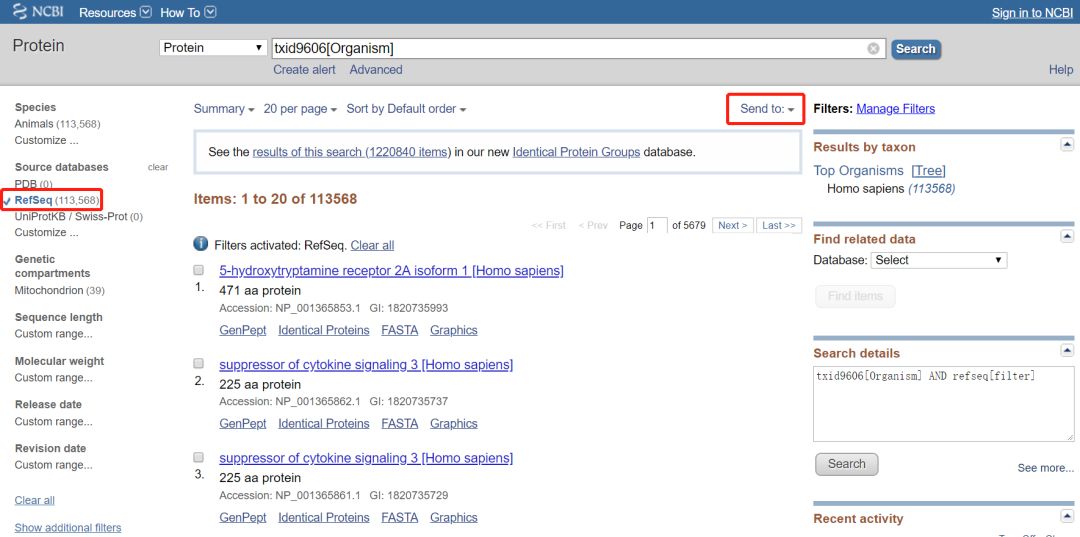This screenshot has width=1080, height=537.
Task: Click Customize under Species
Action: 46,140
